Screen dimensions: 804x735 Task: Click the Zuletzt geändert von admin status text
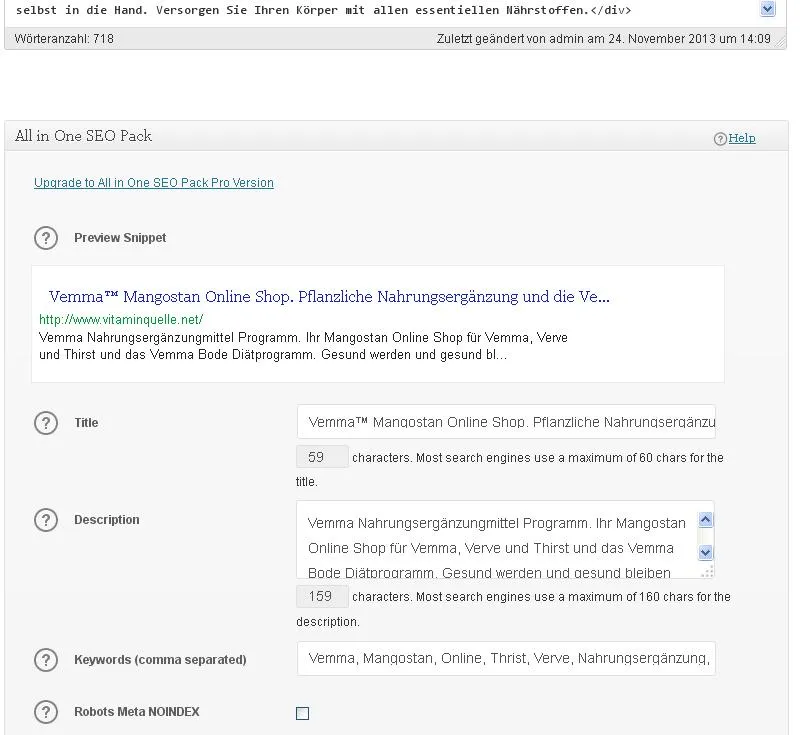[604, 39]
